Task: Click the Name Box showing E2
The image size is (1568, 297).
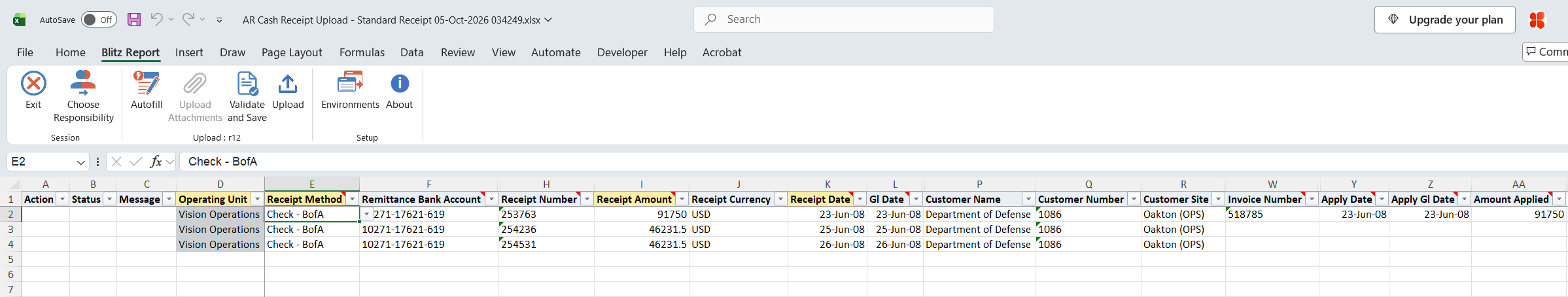Action: (x=41, y=162)
